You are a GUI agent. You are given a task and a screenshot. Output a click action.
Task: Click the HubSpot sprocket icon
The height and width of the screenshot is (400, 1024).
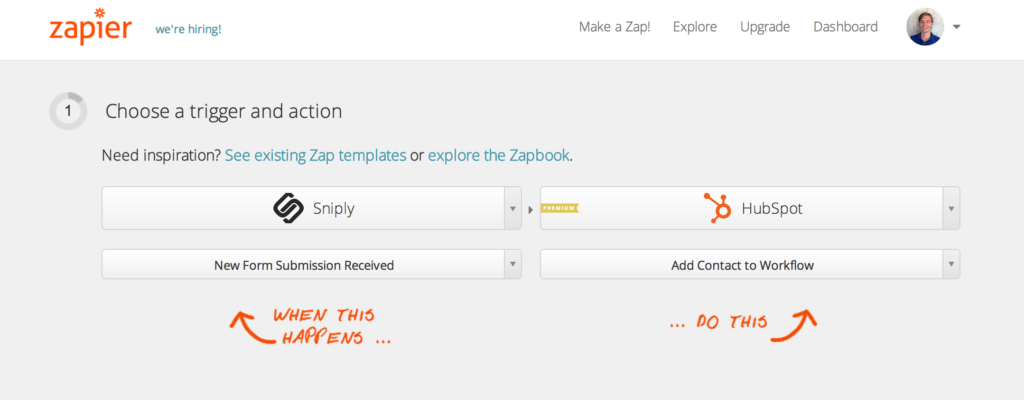click(717, 208)
